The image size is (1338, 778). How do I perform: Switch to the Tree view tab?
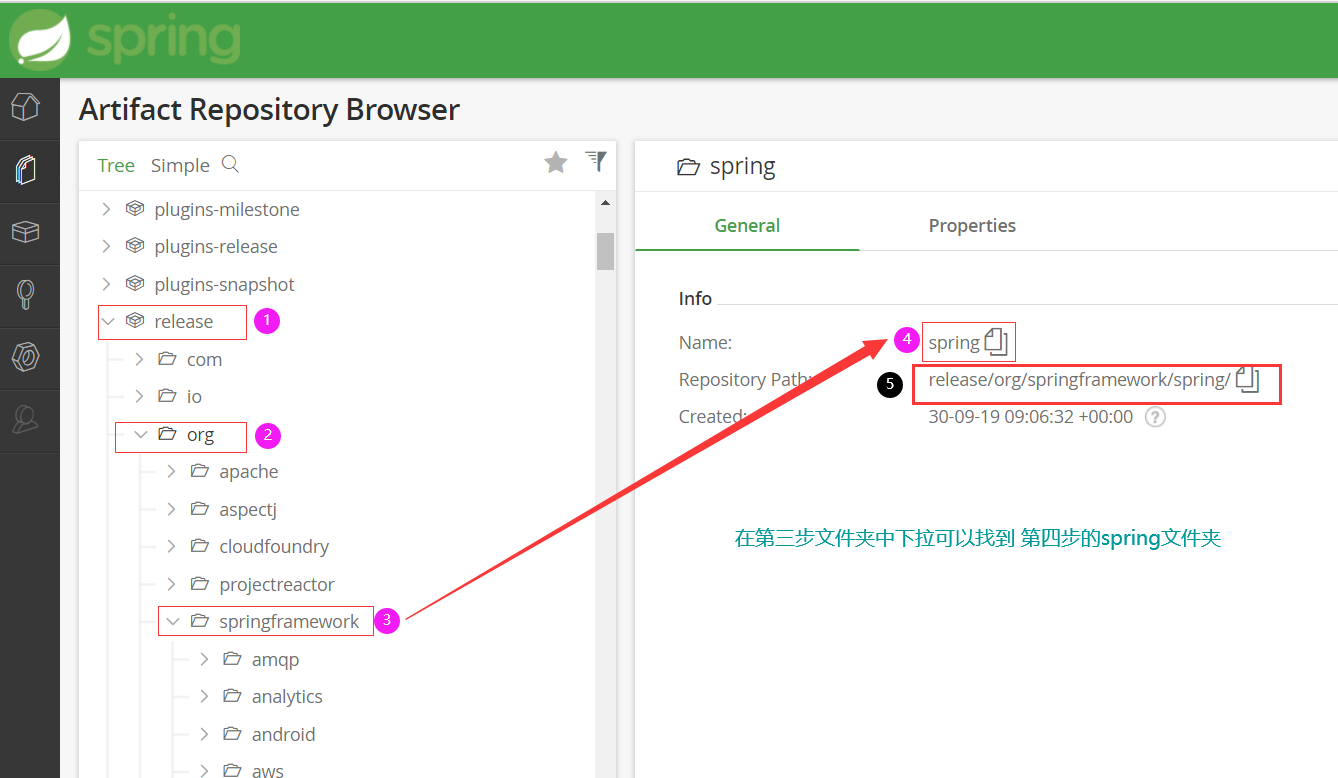pos(116,165)
